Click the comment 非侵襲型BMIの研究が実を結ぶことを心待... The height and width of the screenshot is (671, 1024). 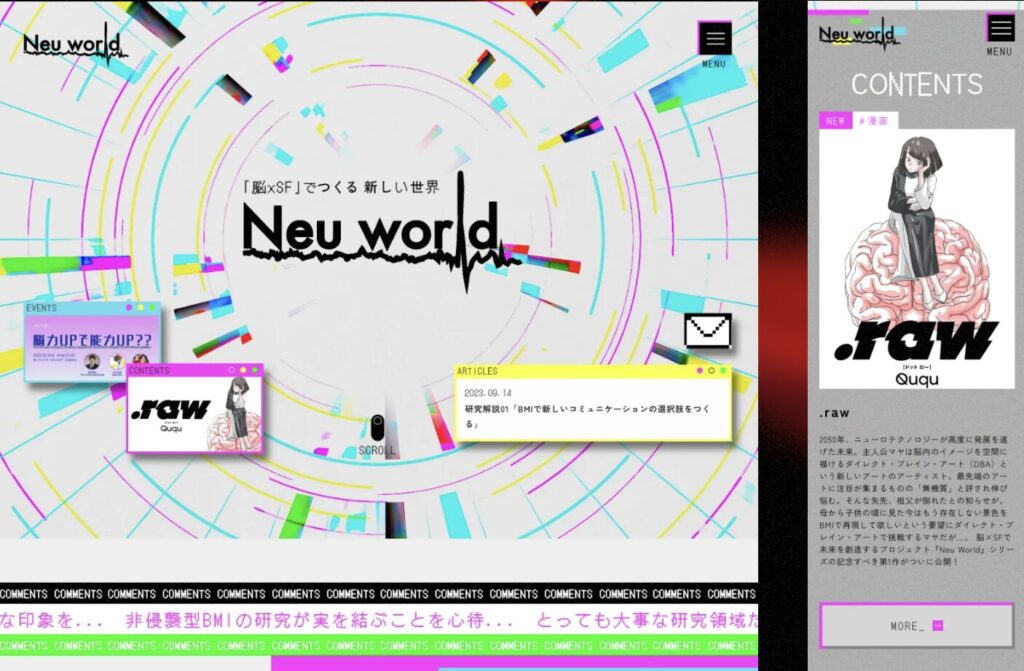319,619
